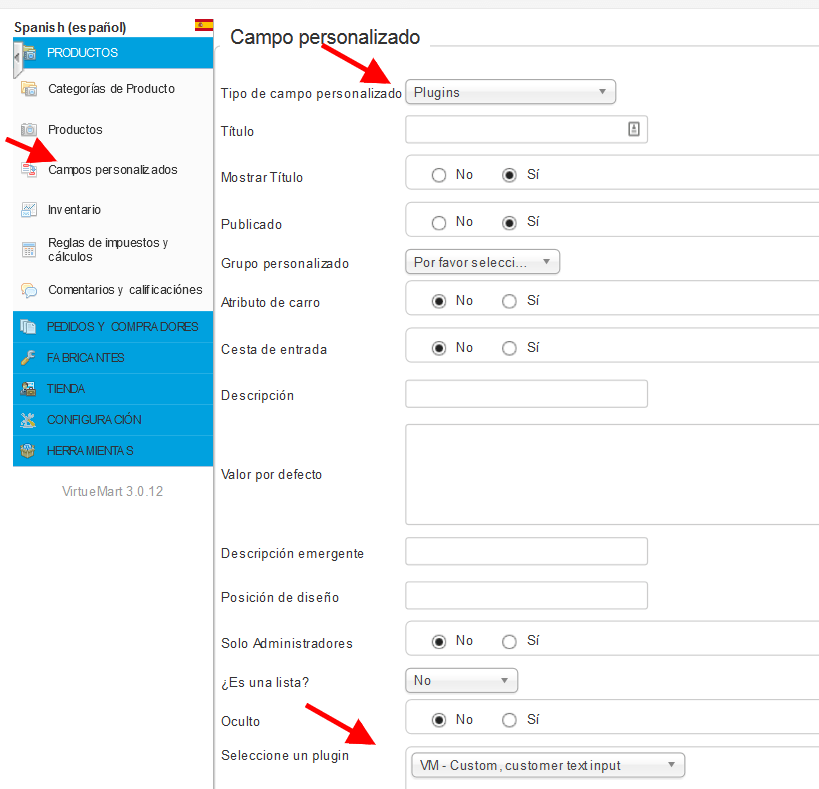The width and height of the screenshot is (819, 789).
Task: Open the TIENDA menu section
Action: click(x=113, y=388)
